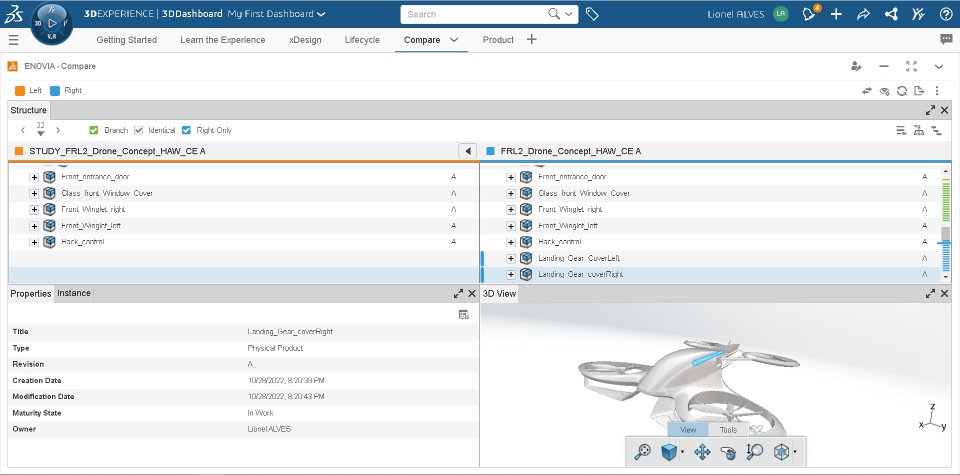The image size is (960, 475).
Task: Toggle the Branch checkbox
Action: click(x=94, y=130)
